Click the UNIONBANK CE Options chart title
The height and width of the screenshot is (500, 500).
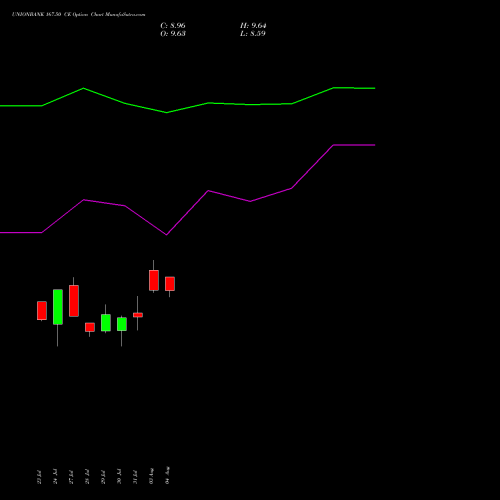(x=78, y=14)
